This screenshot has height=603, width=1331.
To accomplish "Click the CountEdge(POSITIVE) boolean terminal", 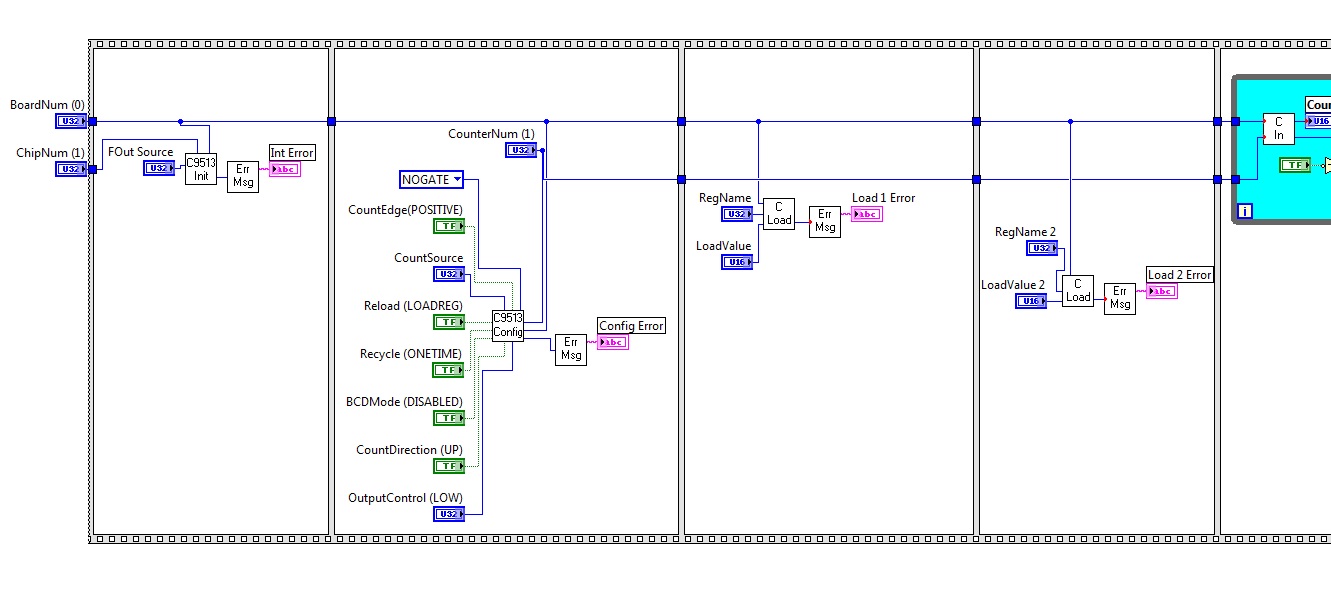I will click(448, 226).
